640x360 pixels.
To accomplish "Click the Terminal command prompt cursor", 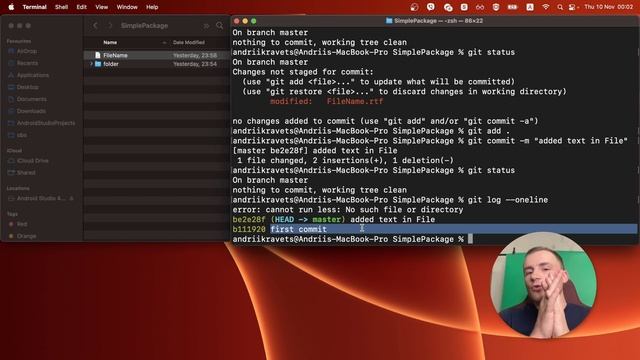I will pyautogui.click(x=470, y=239).
